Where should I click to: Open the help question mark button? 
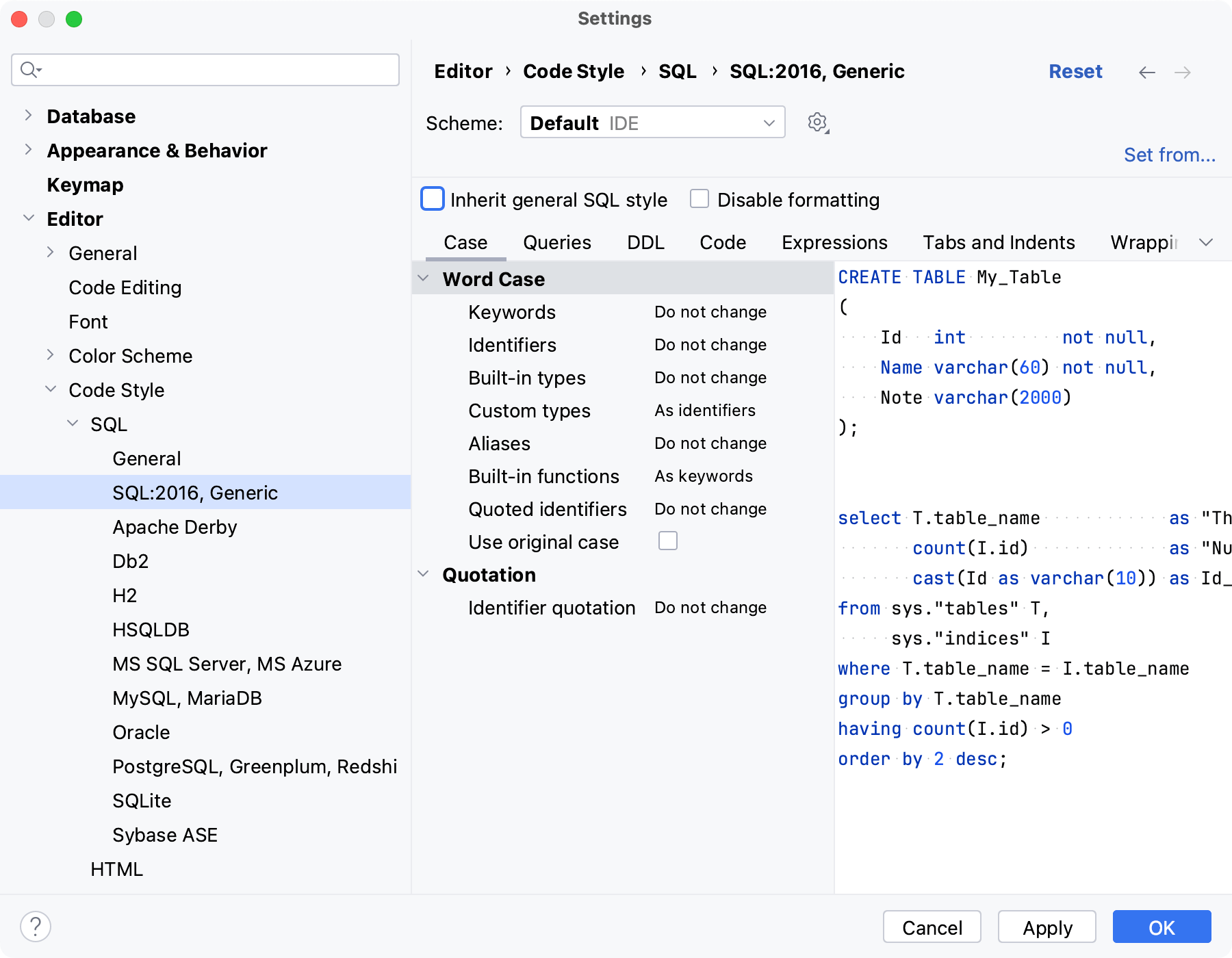[x=36, y=927]
